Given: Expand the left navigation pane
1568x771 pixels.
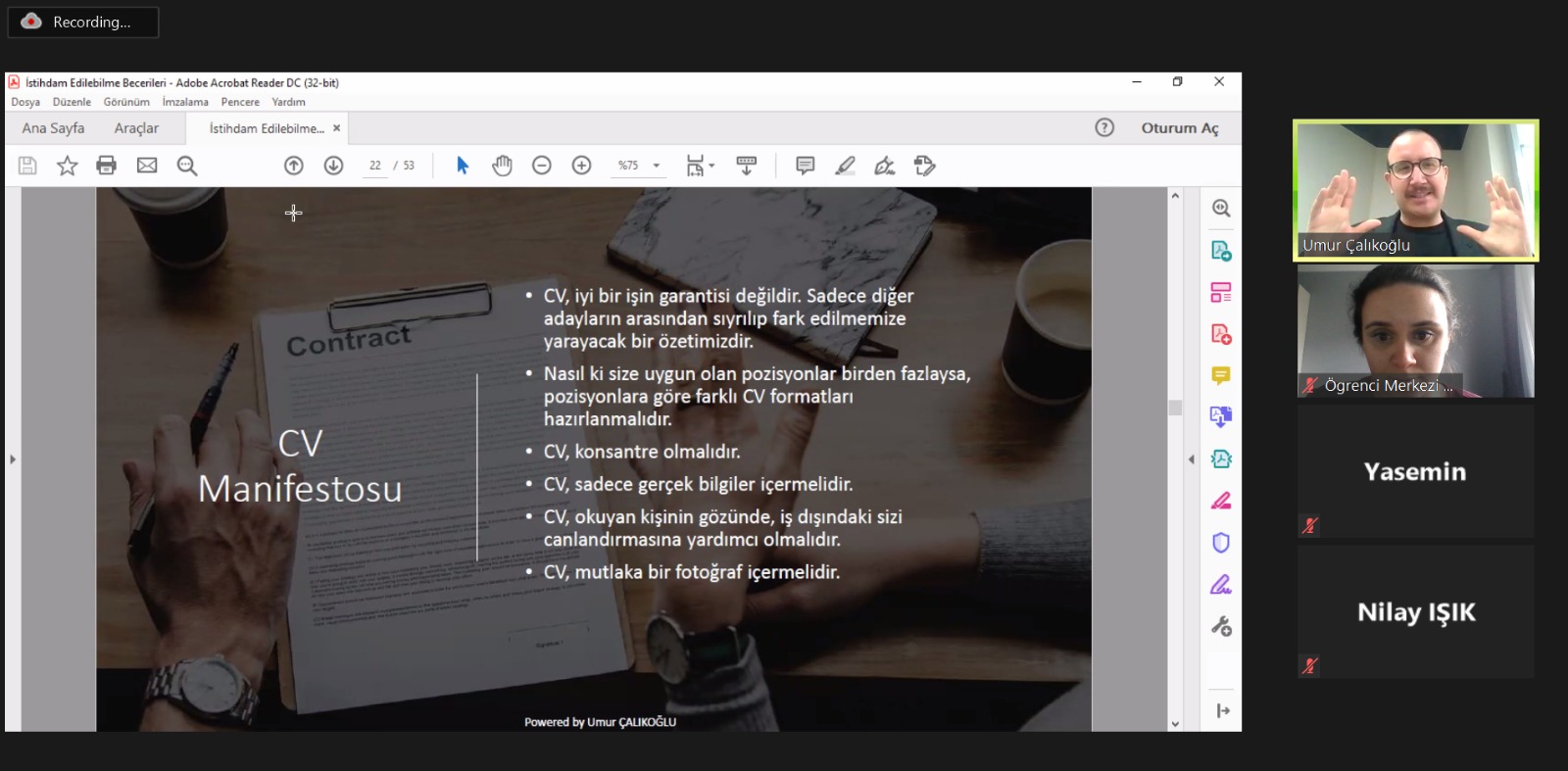Looking at the screenshot, I should click(x=13, y=458).
